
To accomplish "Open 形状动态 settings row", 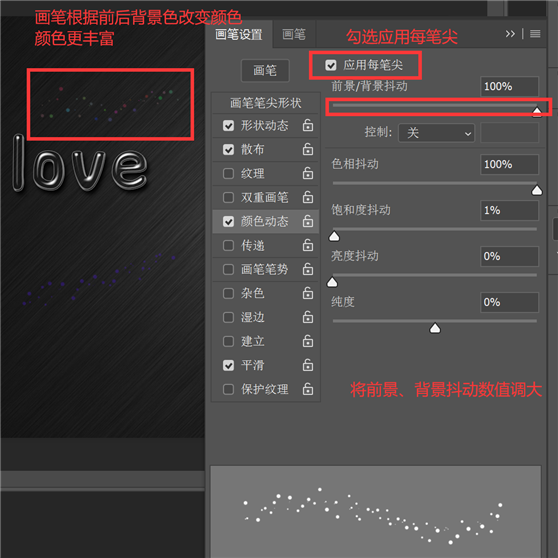I will coord(264,126).
